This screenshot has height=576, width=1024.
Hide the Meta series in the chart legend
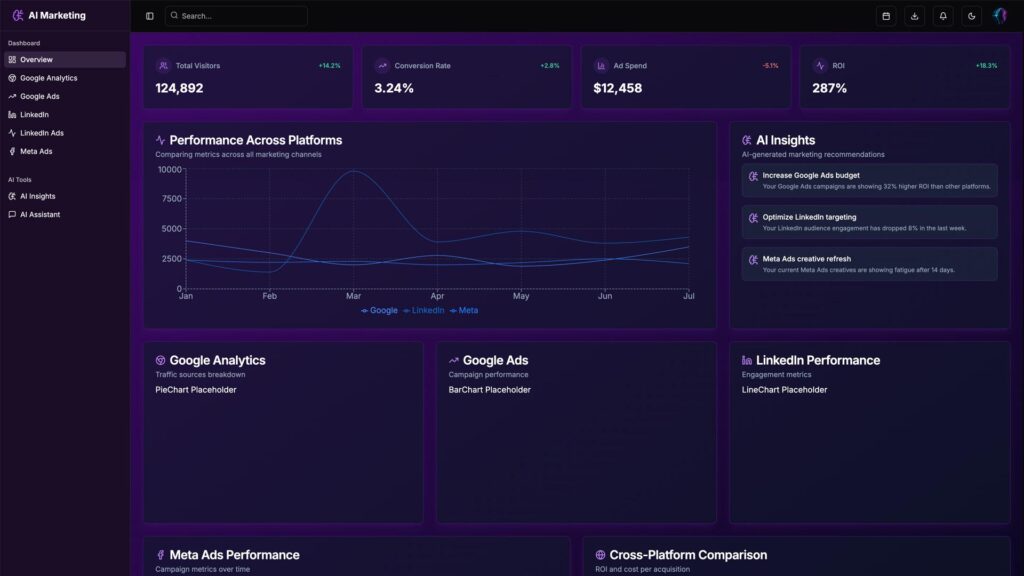click(x=464, y=310)
